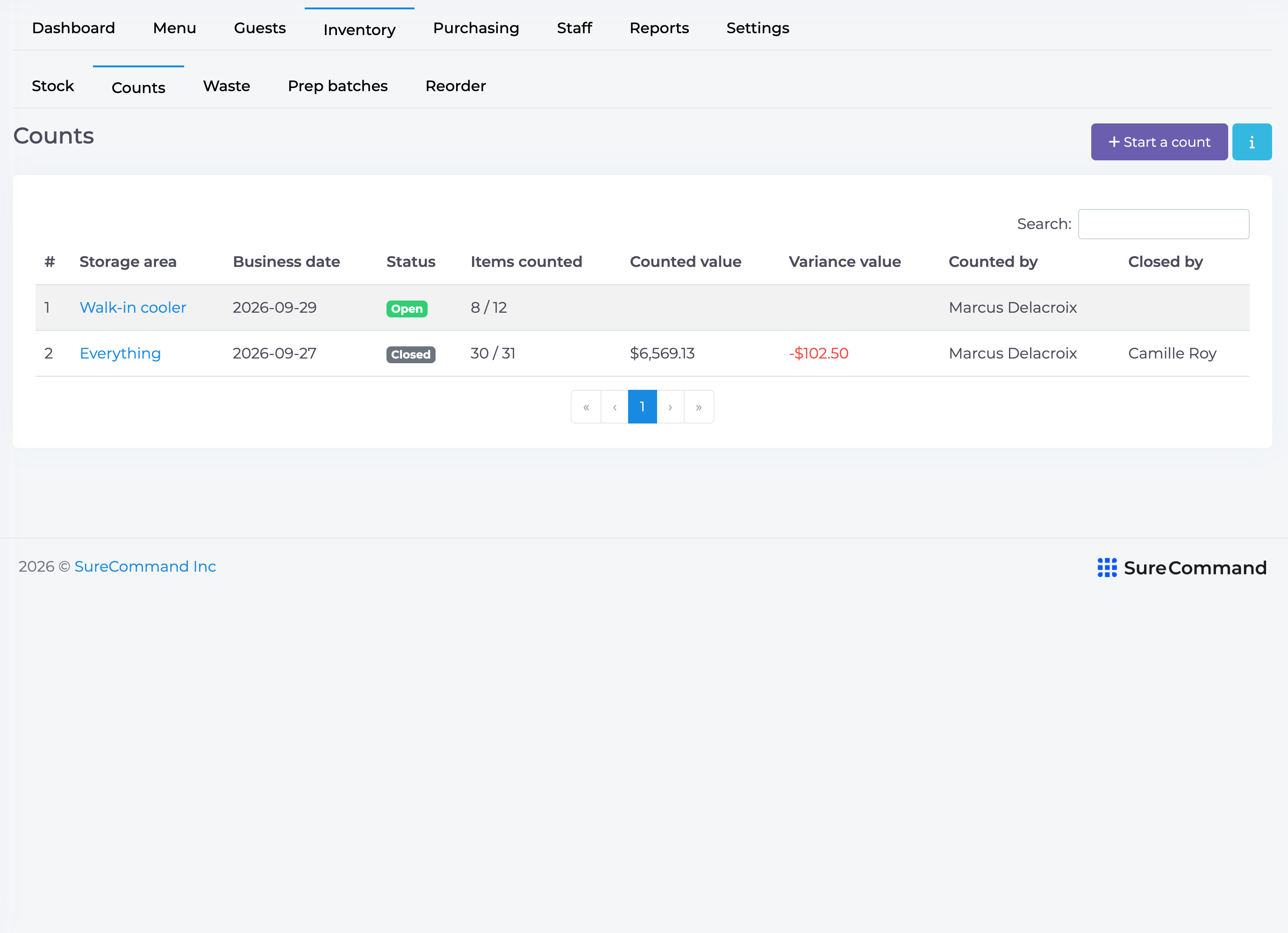The width and height of the screenshot is (1288, 933).
Task: Click the blue info icon button
Action: 1251,142
